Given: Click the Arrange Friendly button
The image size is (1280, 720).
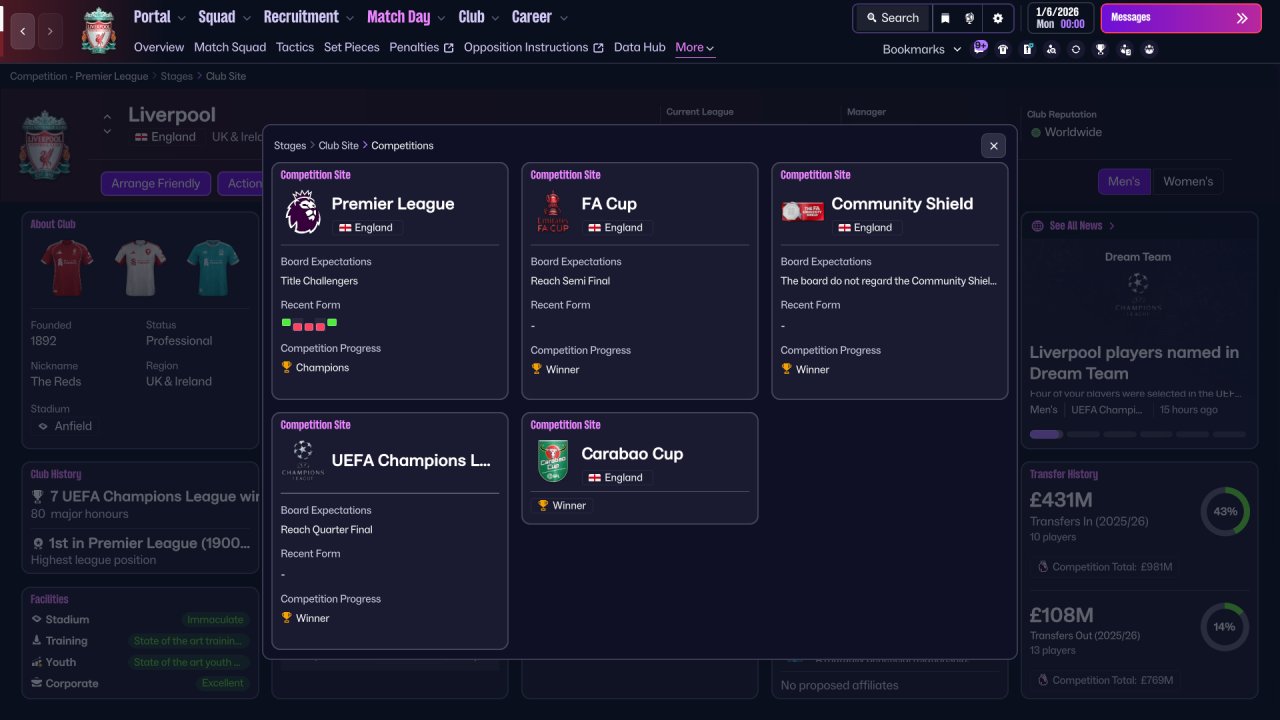Looking at the screenshot, I should 156,183.
